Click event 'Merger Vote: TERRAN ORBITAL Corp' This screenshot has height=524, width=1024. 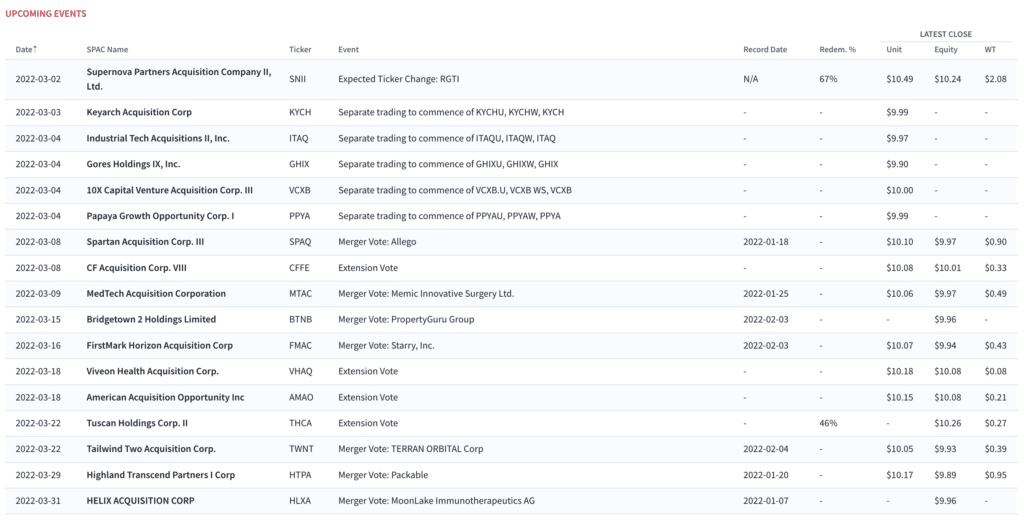point(411,449)
